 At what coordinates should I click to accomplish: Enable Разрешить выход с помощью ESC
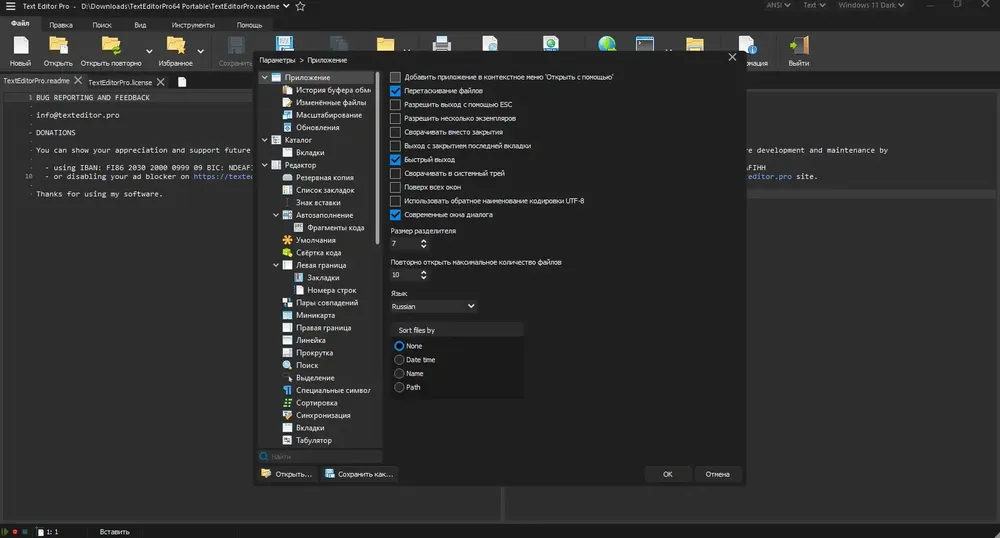click(x=395, y=105)
